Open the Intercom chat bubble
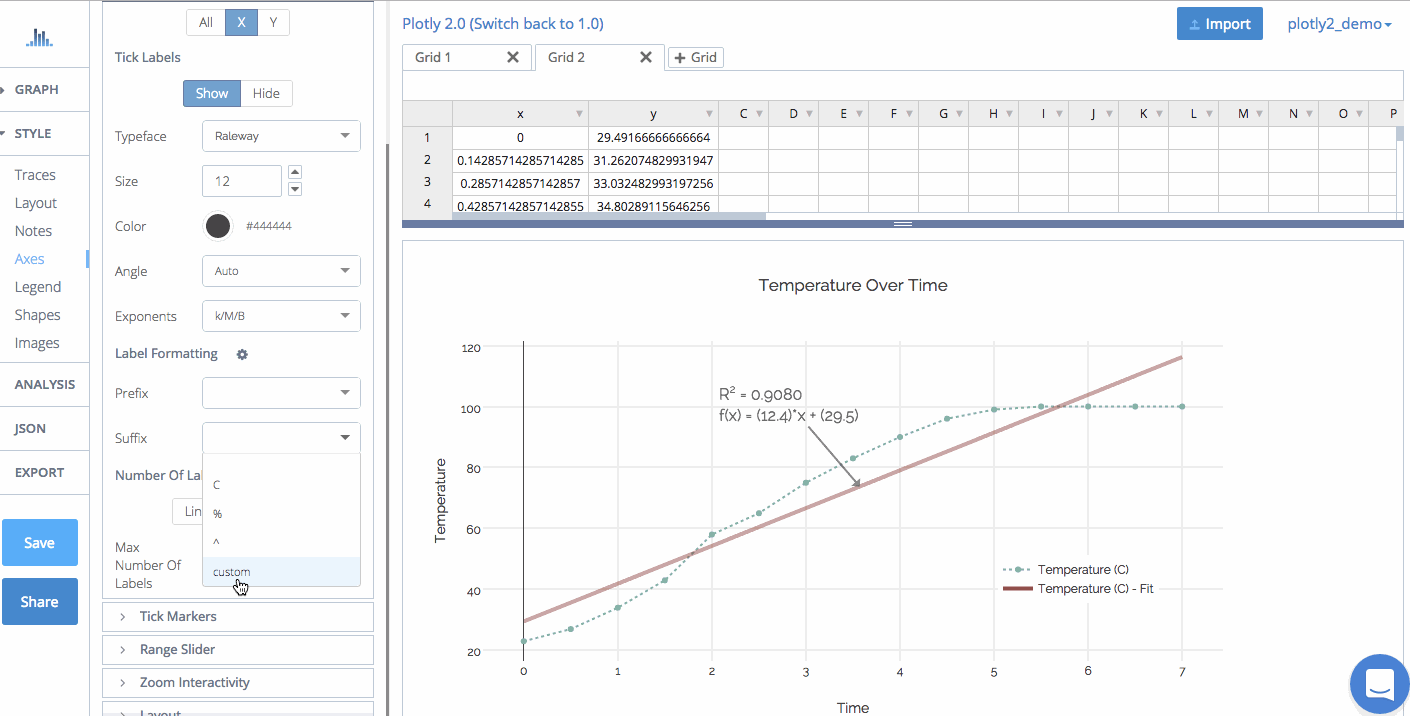This screenshot has width=1410, height=716. pos(1379,685)
